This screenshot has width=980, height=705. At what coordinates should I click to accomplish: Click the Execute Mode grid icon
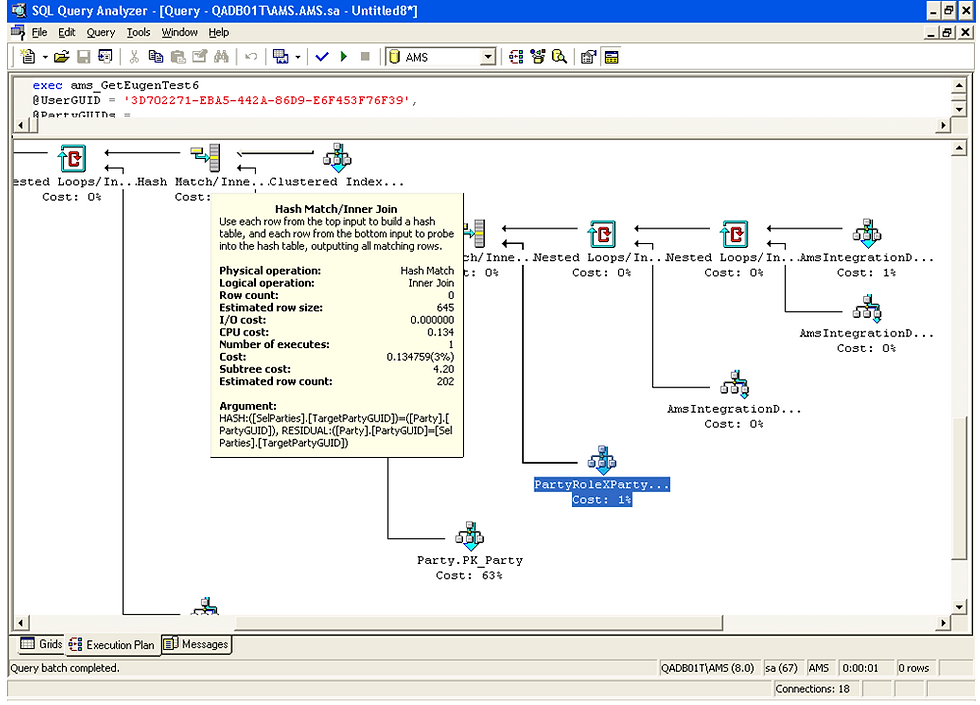(281, 57)
